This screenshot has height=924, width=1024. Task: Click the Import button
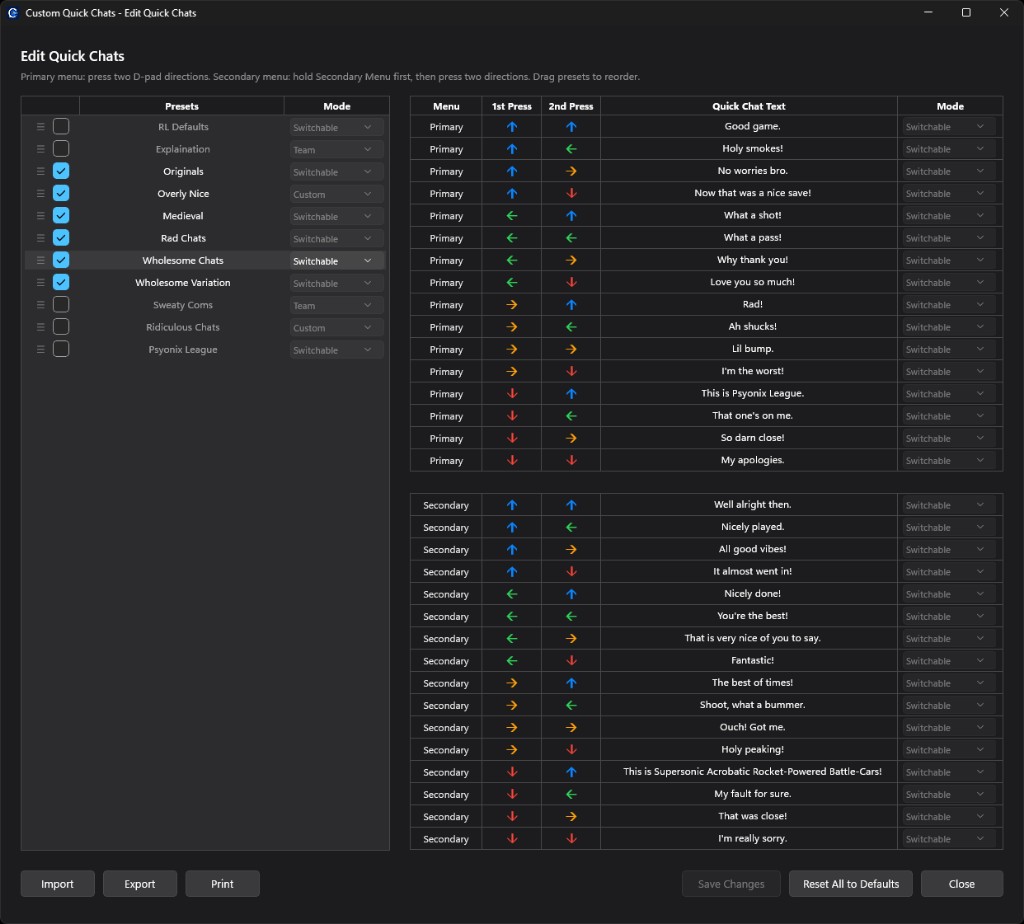[57, 884]
